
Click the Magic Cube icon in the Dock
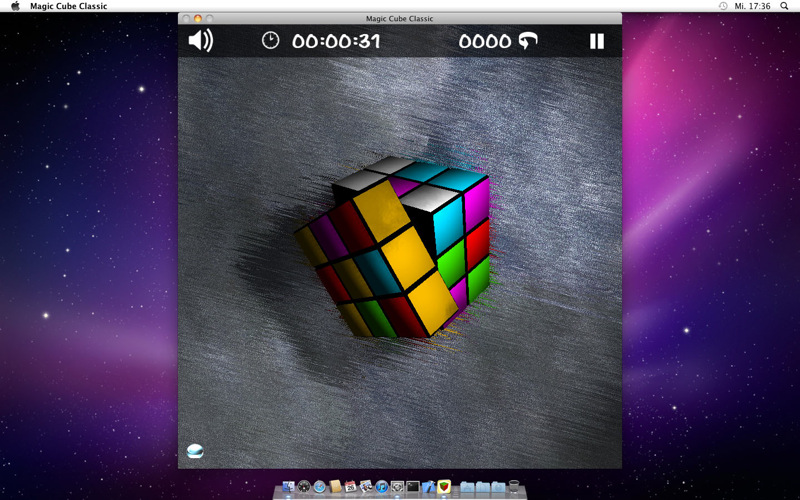[x=444, y=486]
